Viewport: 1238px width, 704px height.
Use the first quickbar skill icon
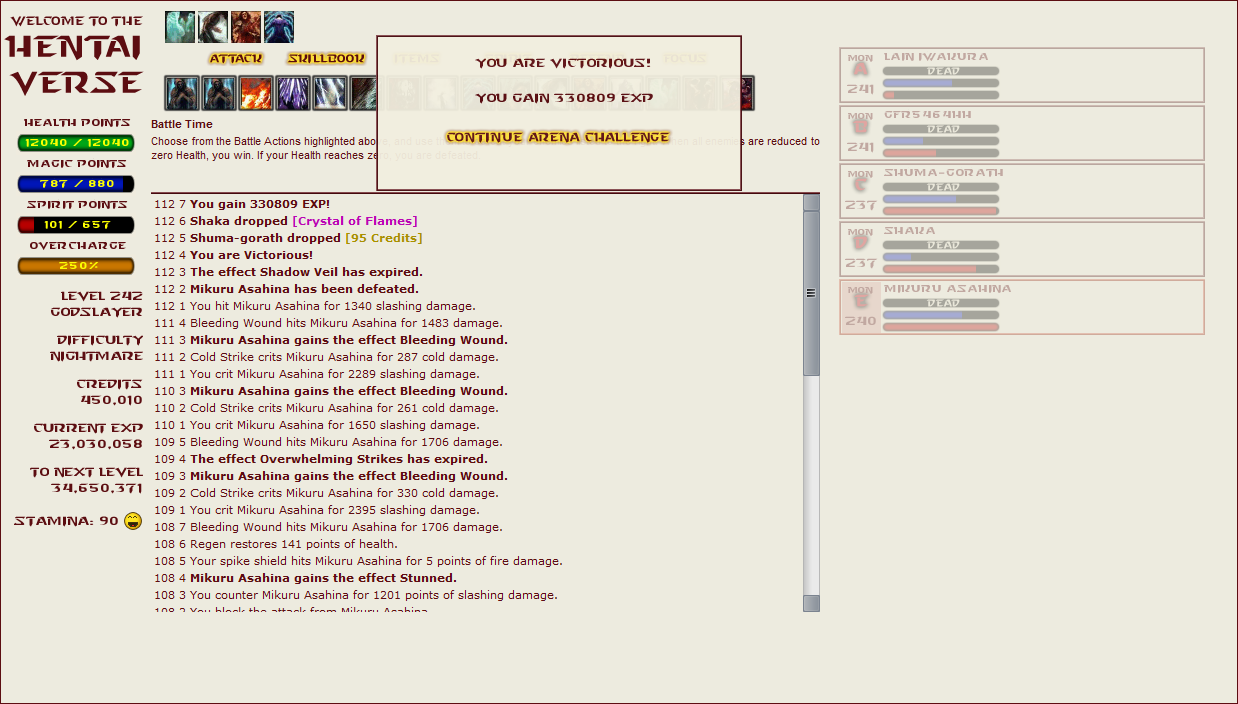182,93
